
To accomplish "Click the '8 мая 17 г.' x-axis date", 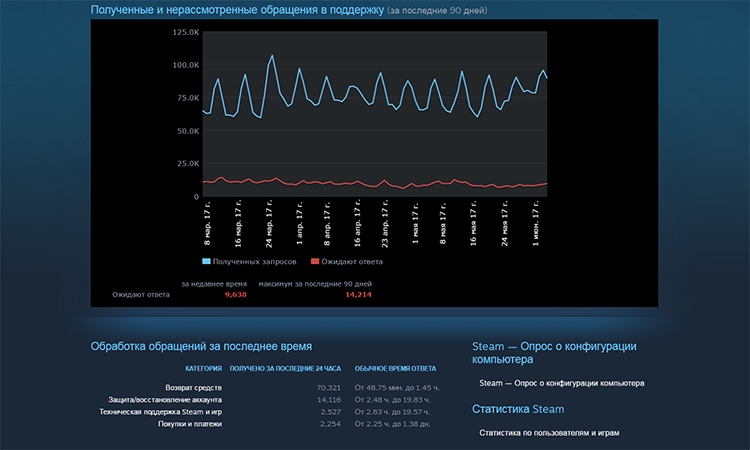I will click(443, 223).
